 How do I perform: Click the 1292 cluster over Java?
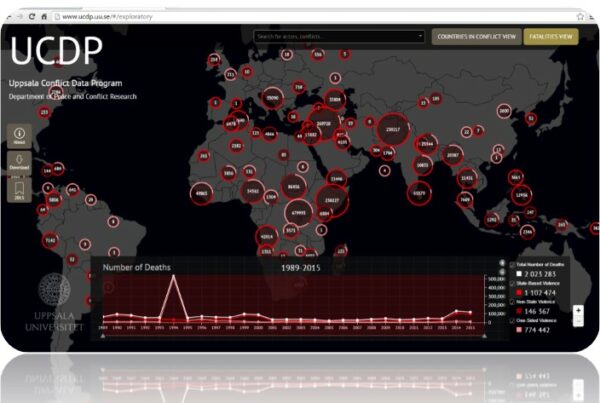[x=492, y=220]
